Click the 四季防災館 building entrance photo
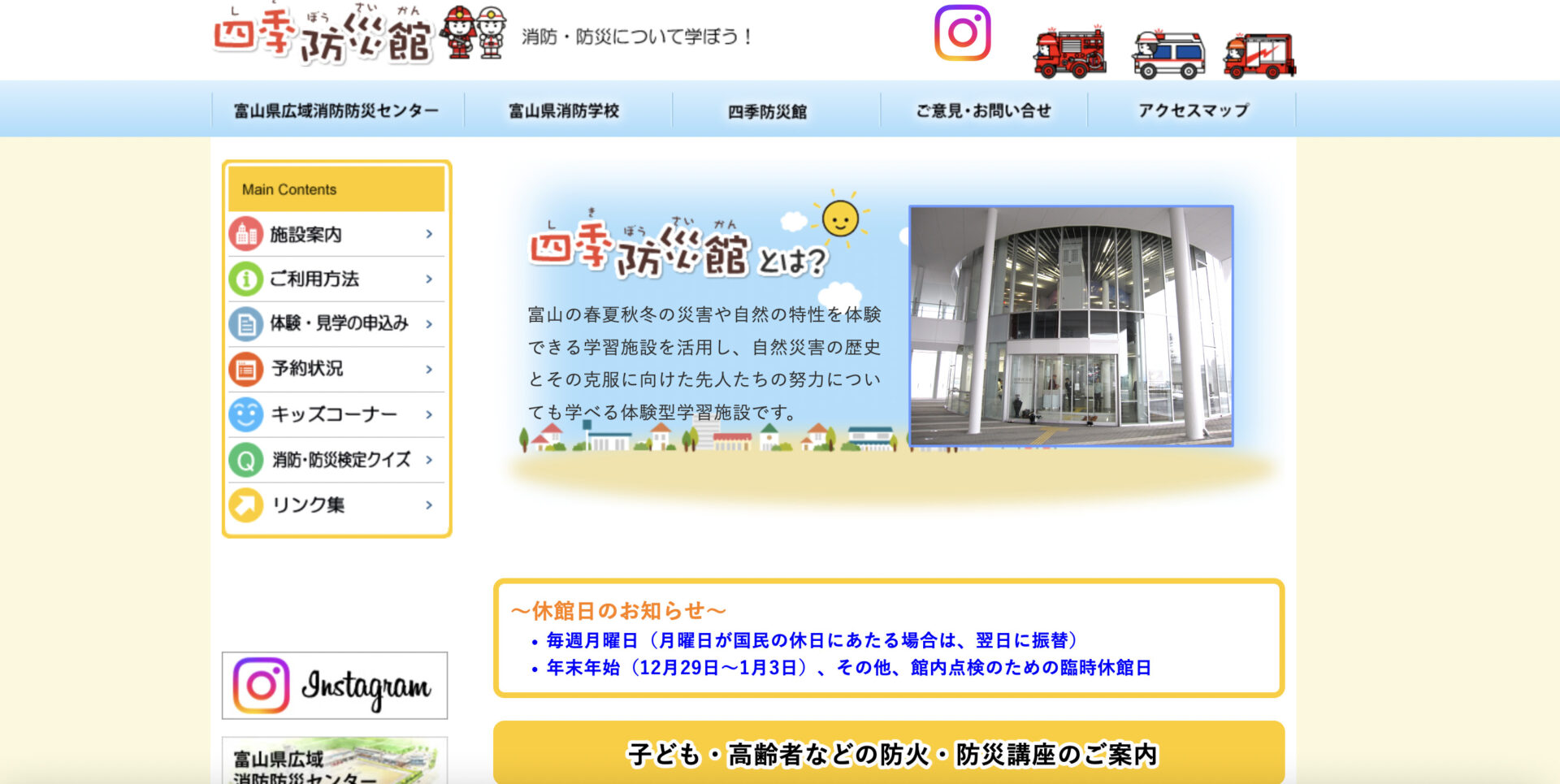Viewport: 1560px width, 784px height. tap(1071, 326)
